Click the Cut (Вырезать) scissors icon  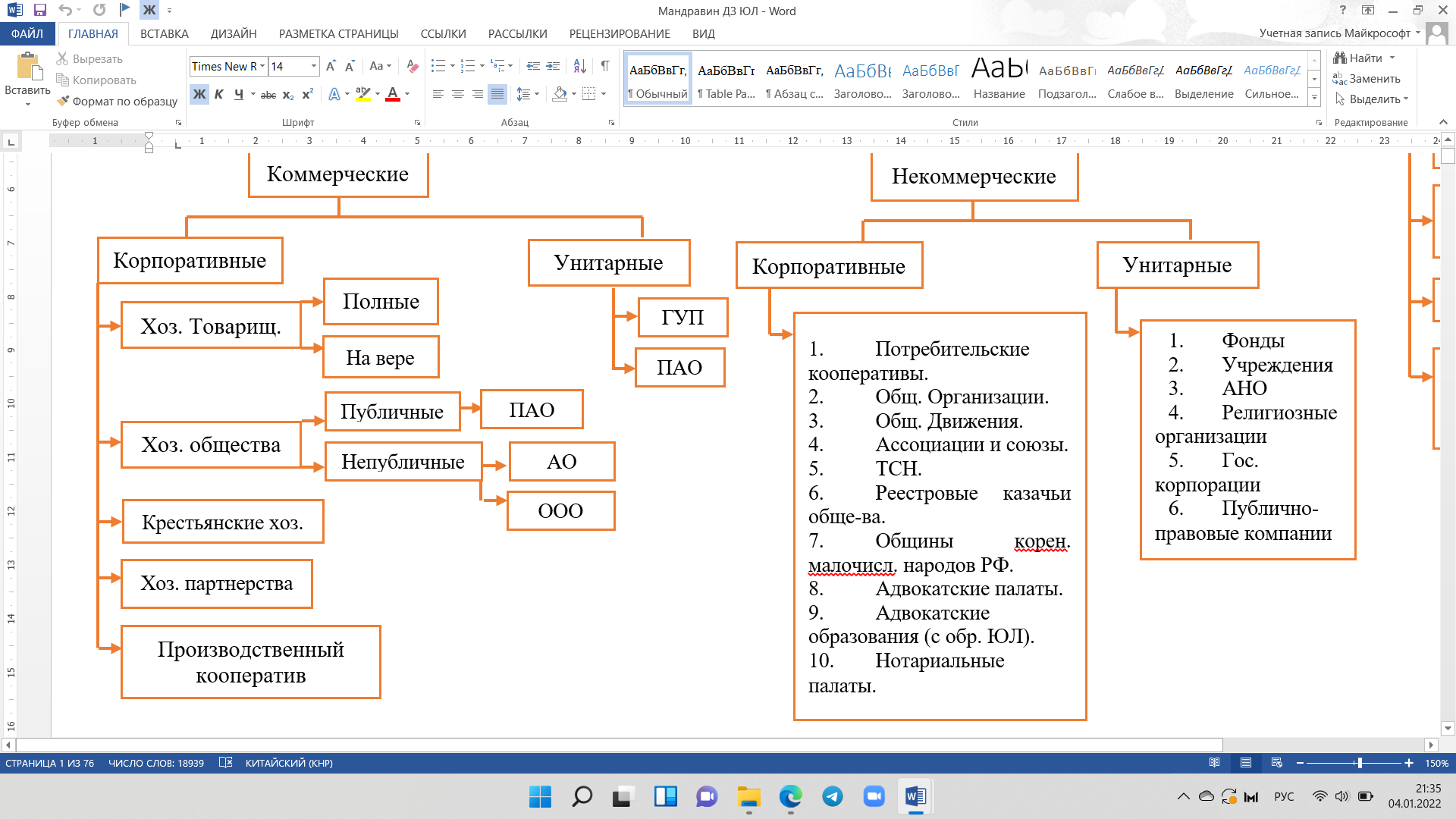point(63,58)
